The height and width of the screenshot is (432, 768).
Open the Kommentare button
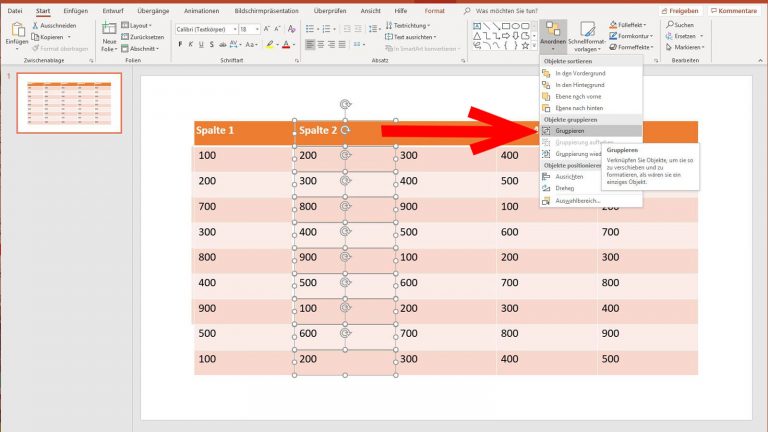click(734, 11)
